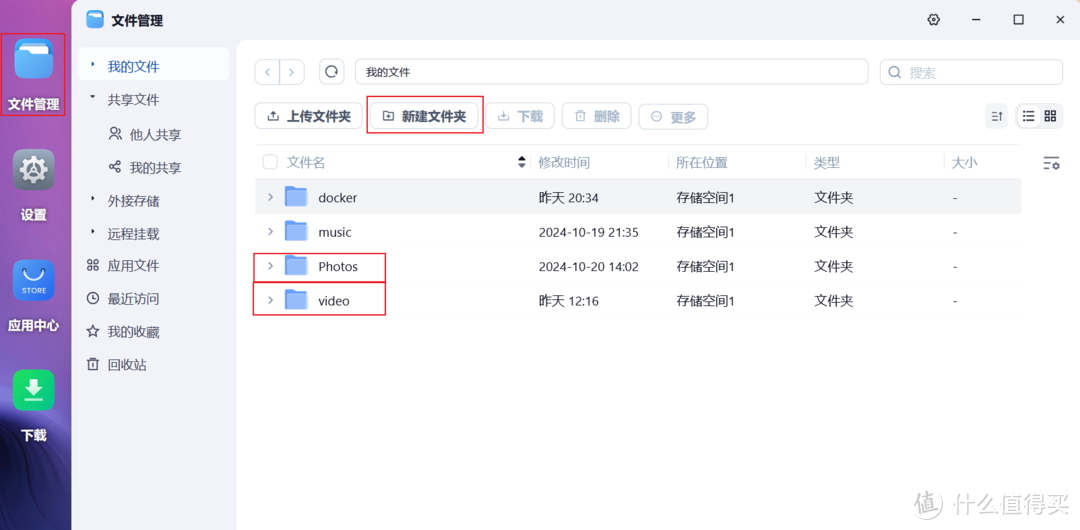Click the 删除 button
The height and width of the screenshot is (530, 1080).
pos(596,116)
